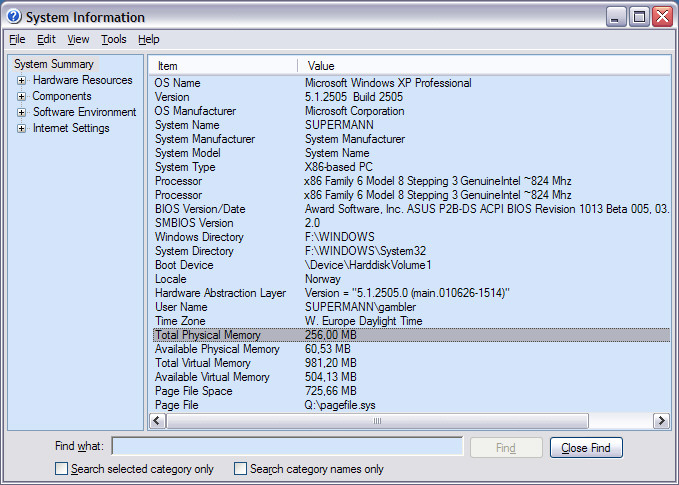Click the Find what input field
Viewport: 679px width, 485px height.
tap(288, 446)
